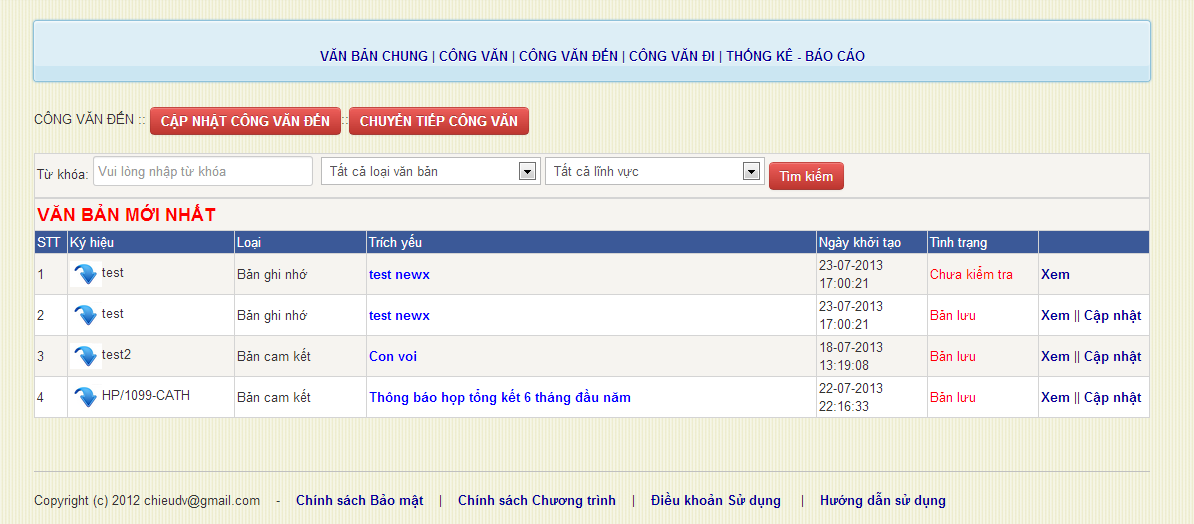The width and height of the screenshot is (1194, 524).
Task: Click Cập nhật for the test2 row
Action: click(x=1112, y=357)
